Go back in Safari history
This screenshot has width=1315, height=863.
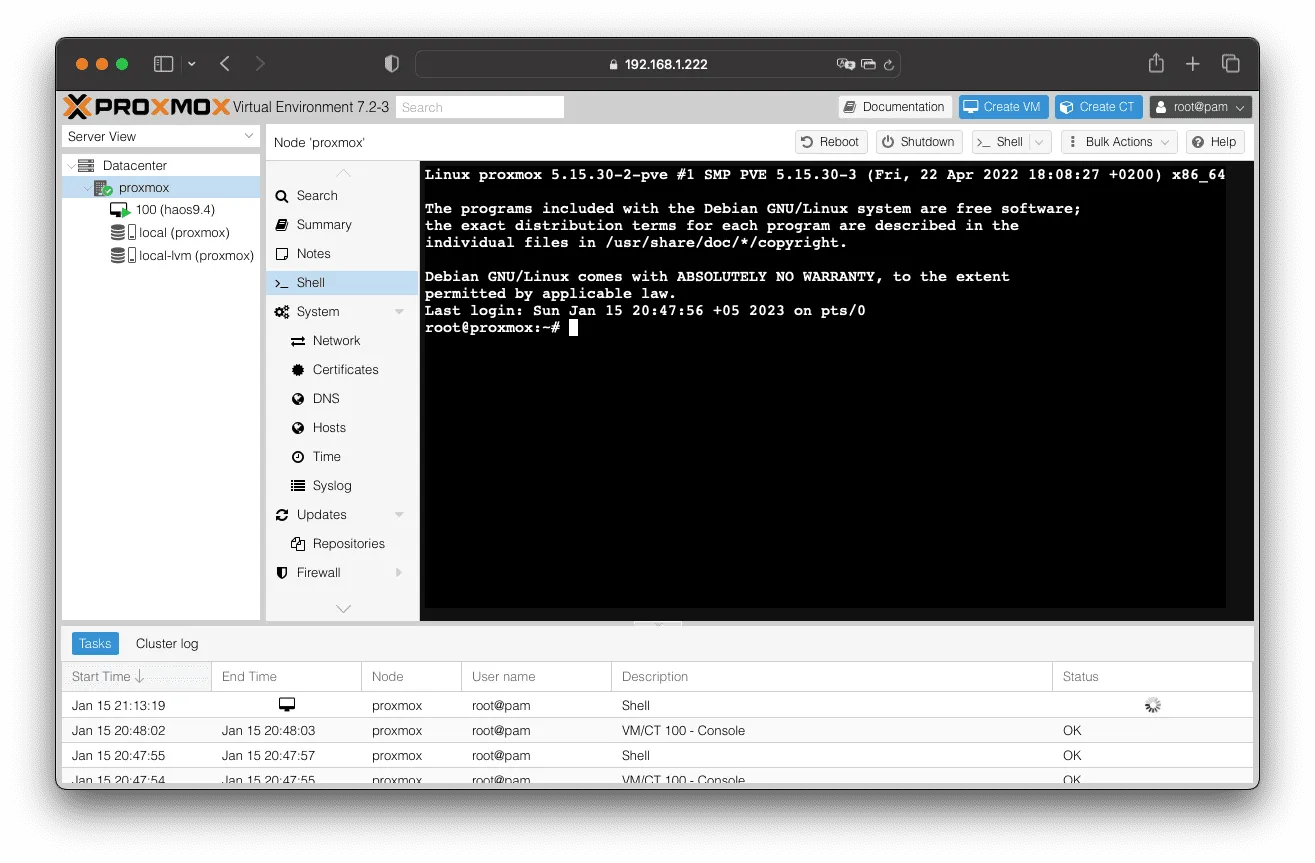point(225,64)
